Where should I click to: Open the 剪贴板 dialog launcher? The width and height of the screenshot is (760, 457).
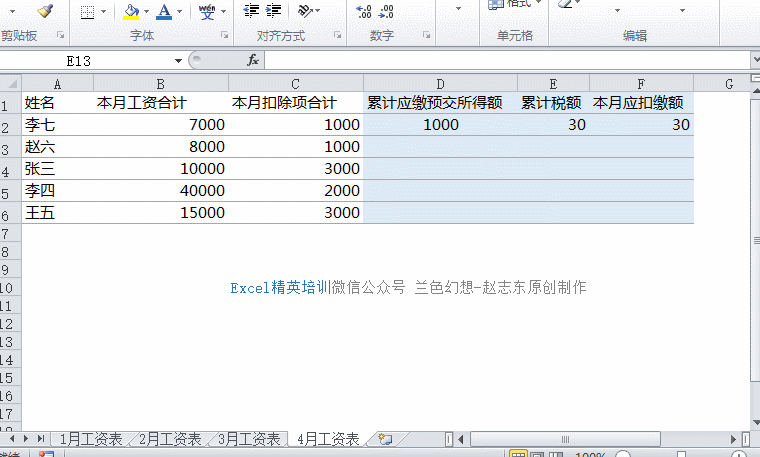[61, 35]
